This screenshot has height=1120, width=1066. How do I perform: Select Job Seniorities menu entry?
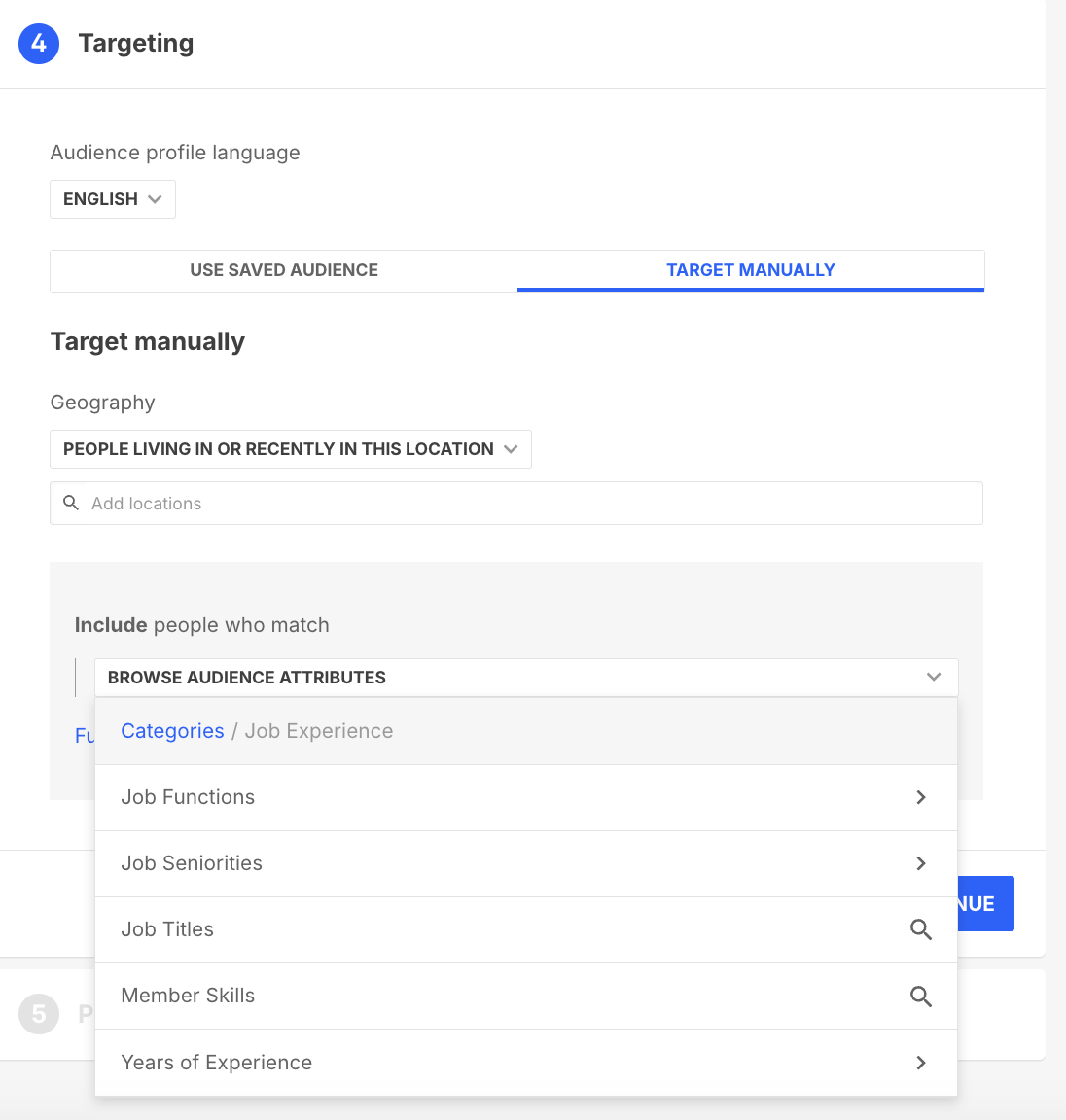pyautogui.click(x=526, y=863)
